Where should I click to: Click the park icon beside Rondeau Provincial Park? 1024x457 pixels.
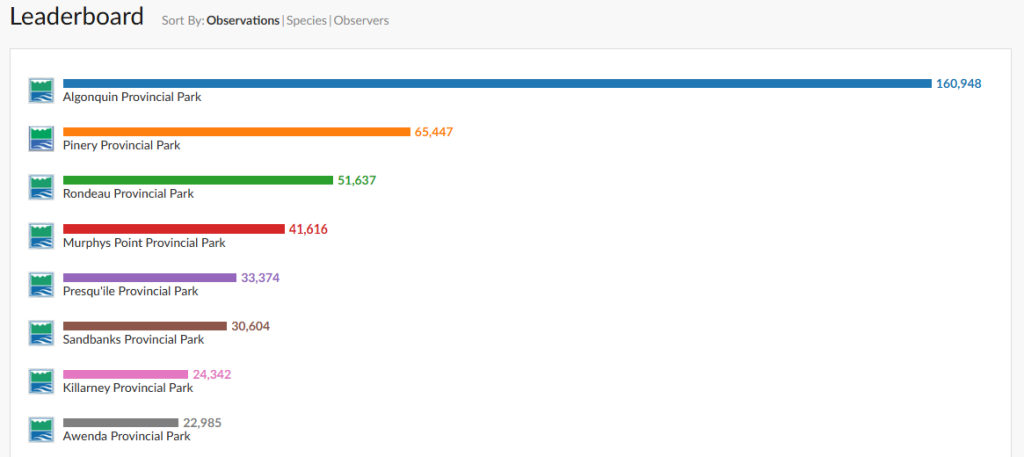point(41,187)
